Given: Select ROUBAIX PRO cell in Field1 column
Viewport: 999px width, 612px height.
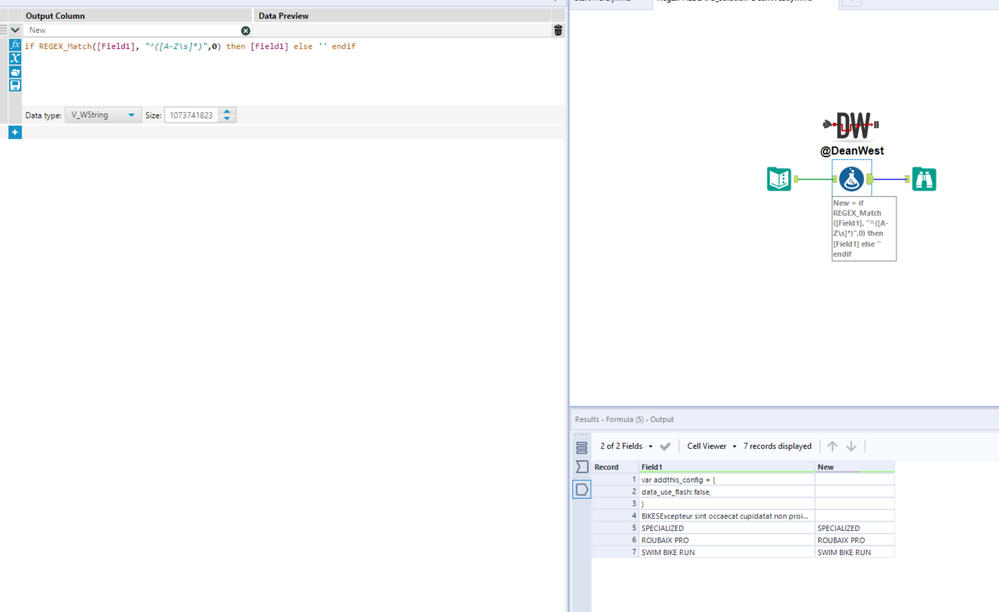Looking at the screenshot, I should [727, 540].
